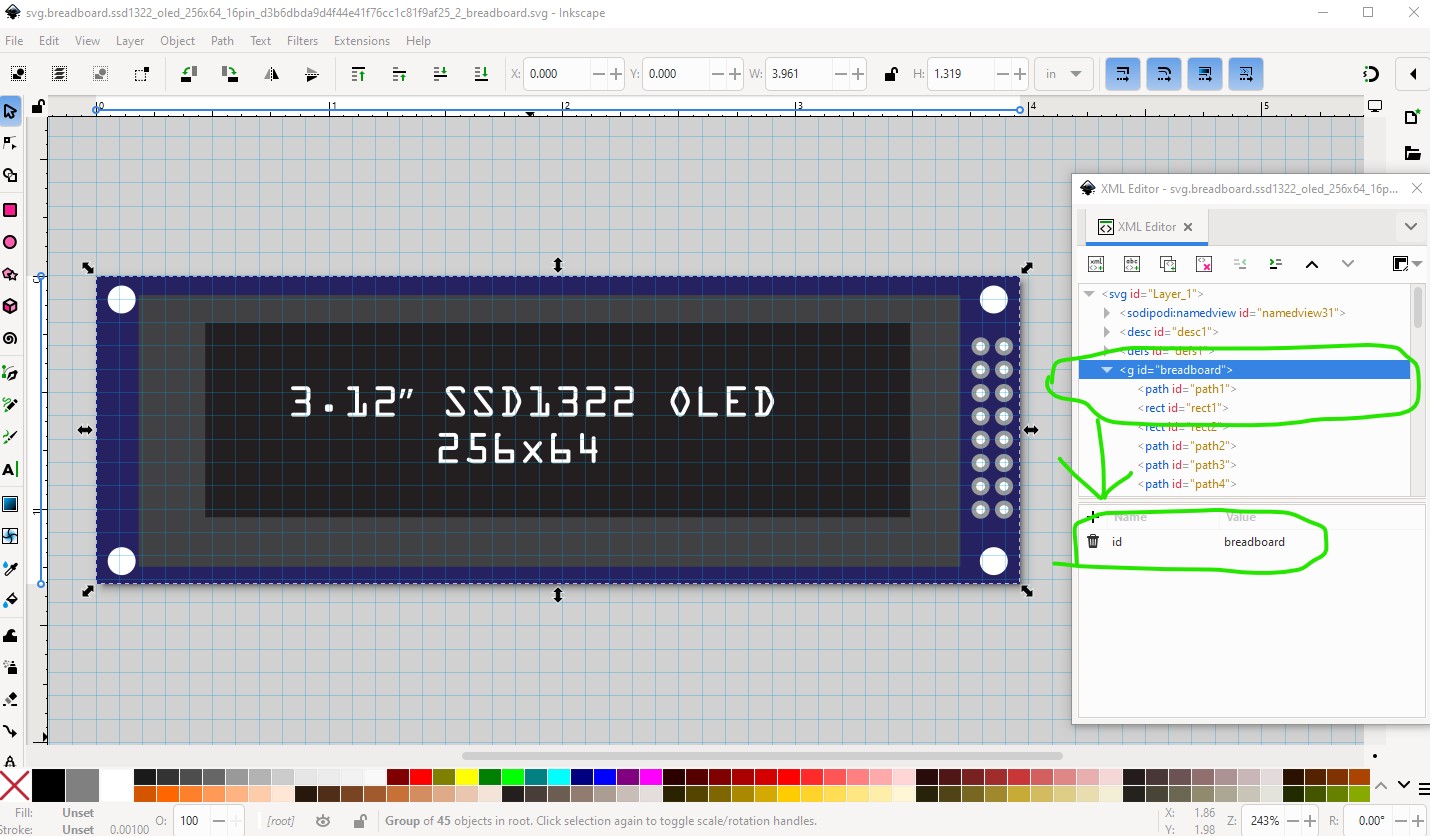Rotate selection 90° counter-clockwise
Screen dimensions: 1430x836
tap(188, 73)
